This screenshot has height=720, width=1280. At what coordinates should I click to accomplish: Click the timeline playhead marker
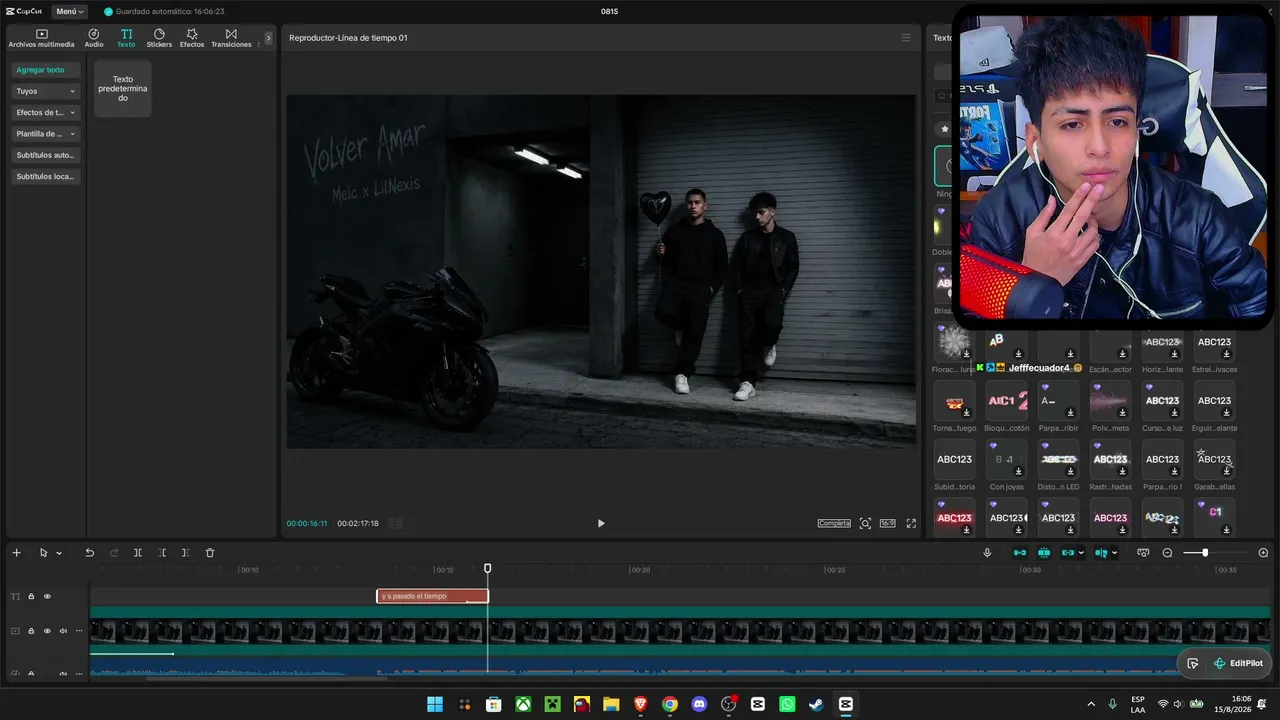[x=488, y=568]
